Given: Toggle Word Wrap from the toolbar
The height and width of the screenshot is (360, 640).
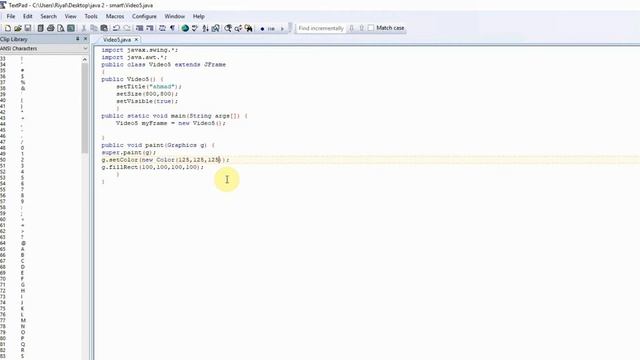Looking at the screenshot, I should coord(162,28).
